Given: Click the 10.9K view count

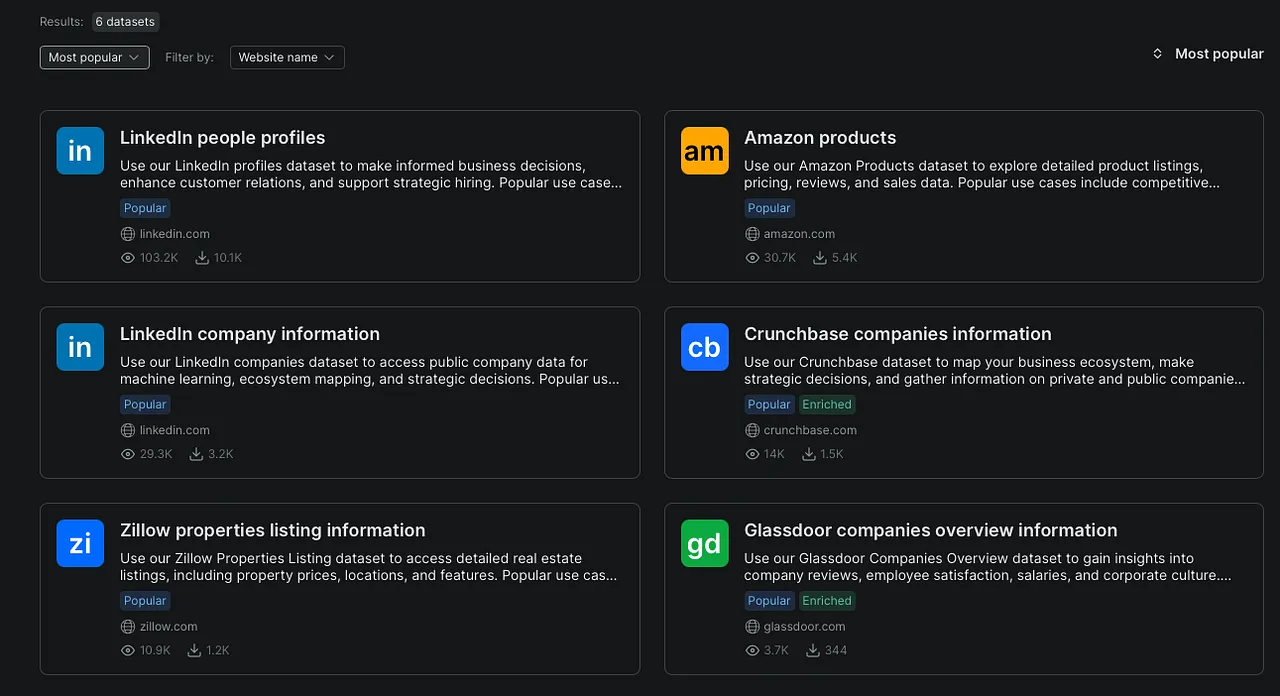Looking at the screenshot, I should (x=156, y=650).
